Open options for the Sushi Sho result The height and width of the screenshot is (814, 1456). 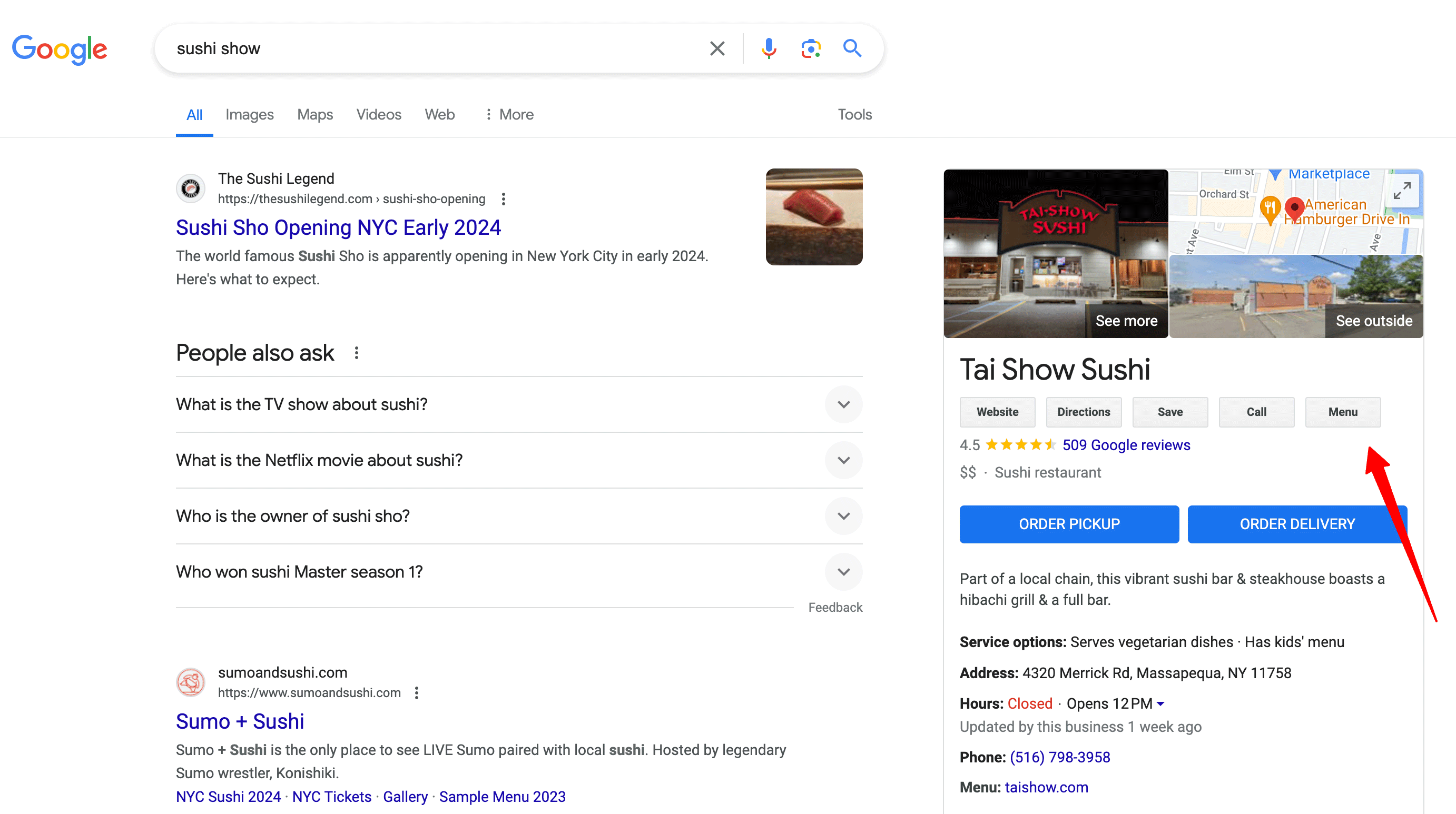(x=503, y=200)
